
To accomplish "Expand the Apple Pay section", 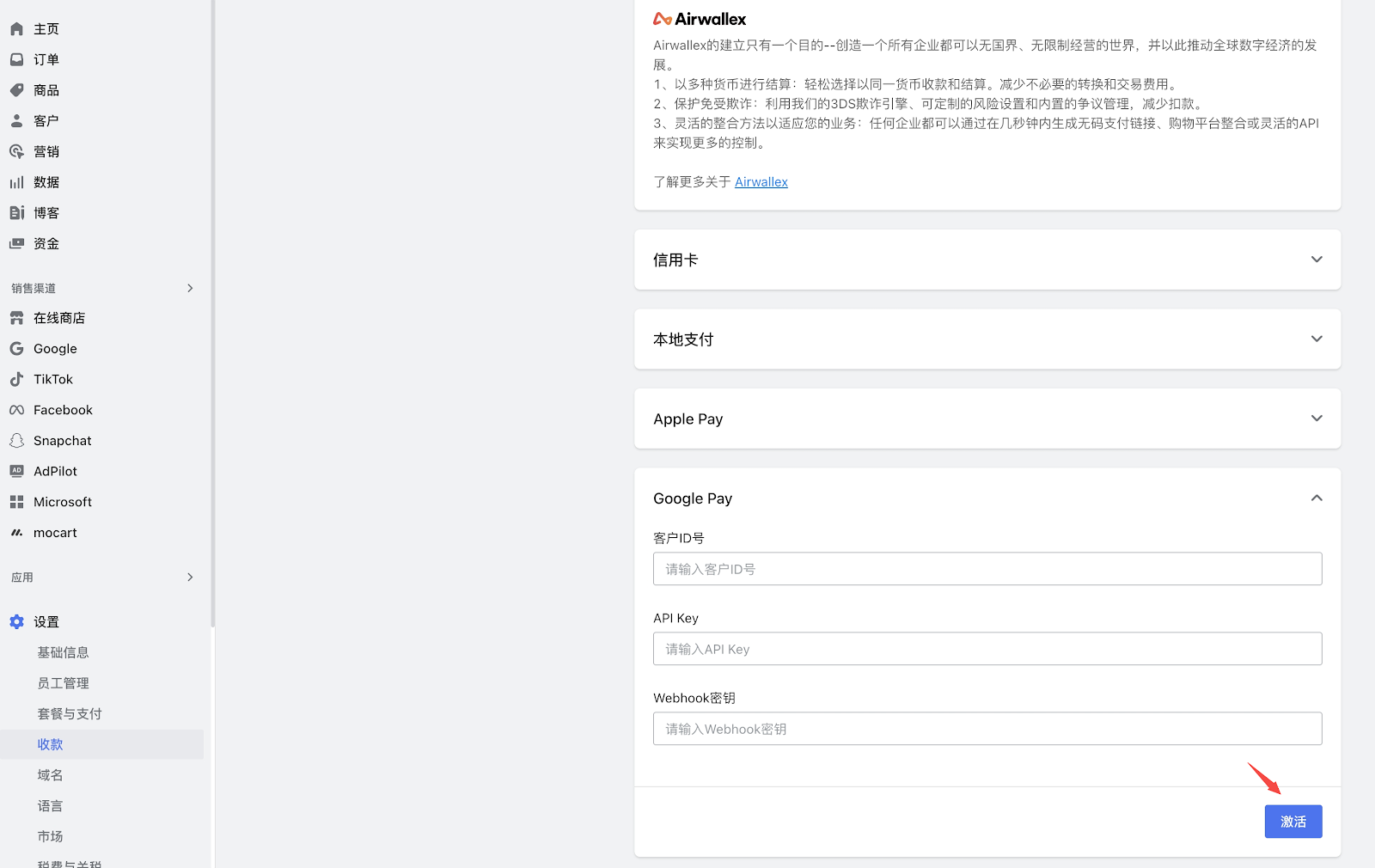I will [1316, 419].
